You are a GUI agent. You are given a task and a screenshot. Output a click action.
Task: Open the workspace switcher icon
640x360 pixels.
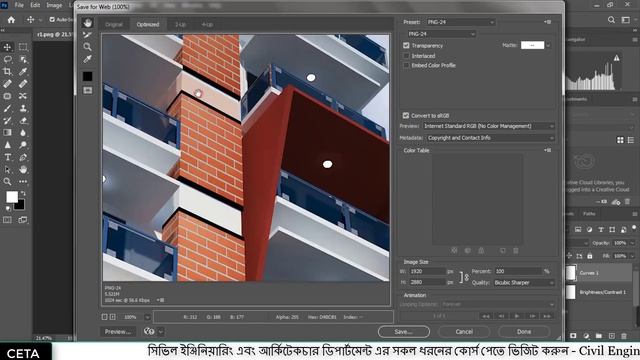point(625,20)
